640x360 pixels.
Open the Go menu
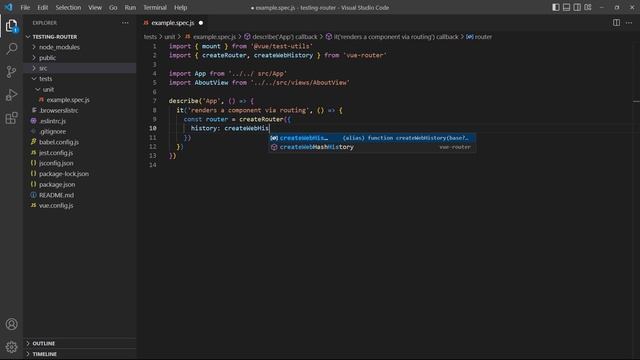tap(113, 7)
